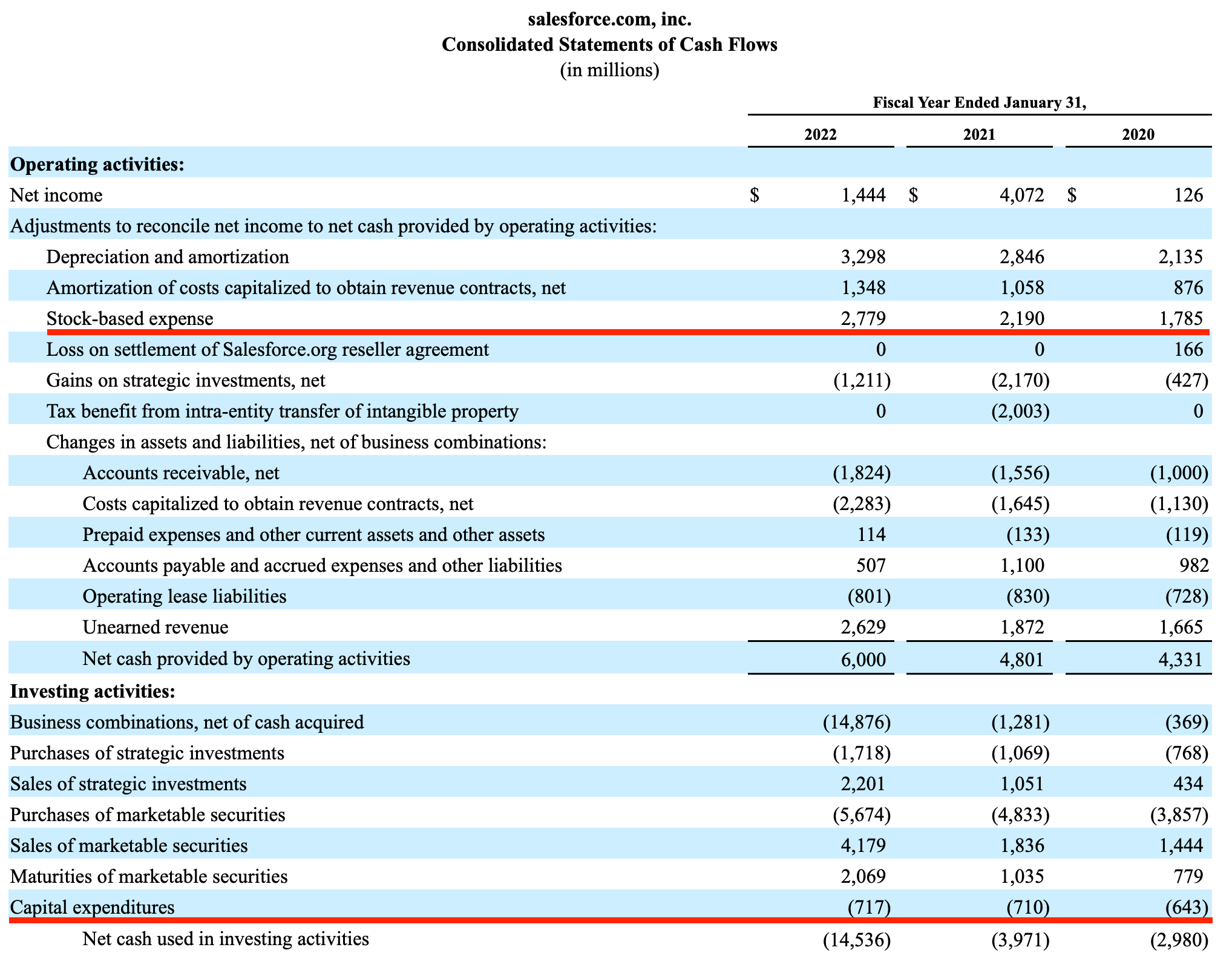
Task: Select capital expenditures value (717)
Action: click(x=869, y=907)
